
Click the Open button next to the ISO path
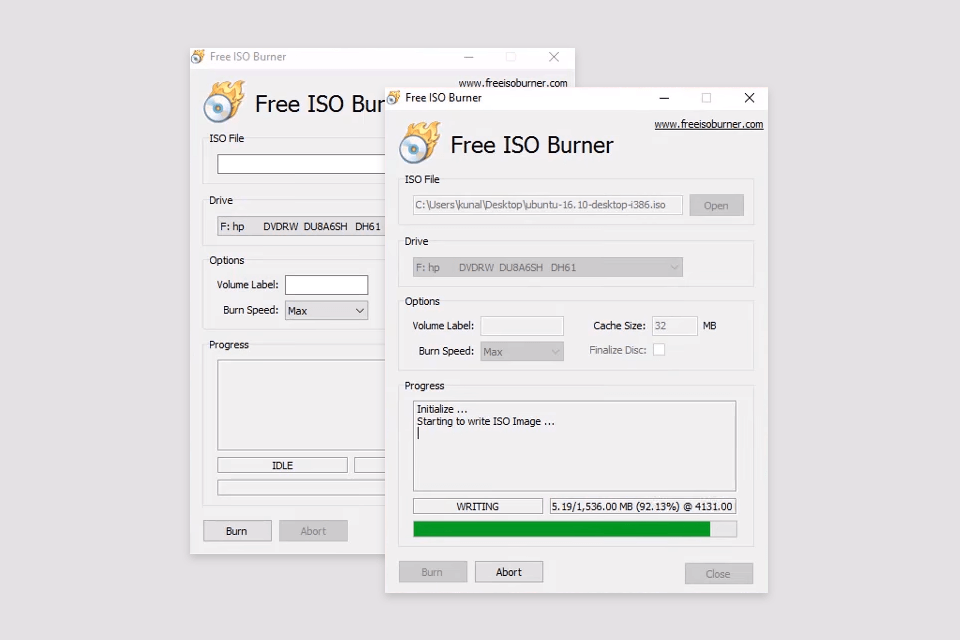(x=716, y=205)
